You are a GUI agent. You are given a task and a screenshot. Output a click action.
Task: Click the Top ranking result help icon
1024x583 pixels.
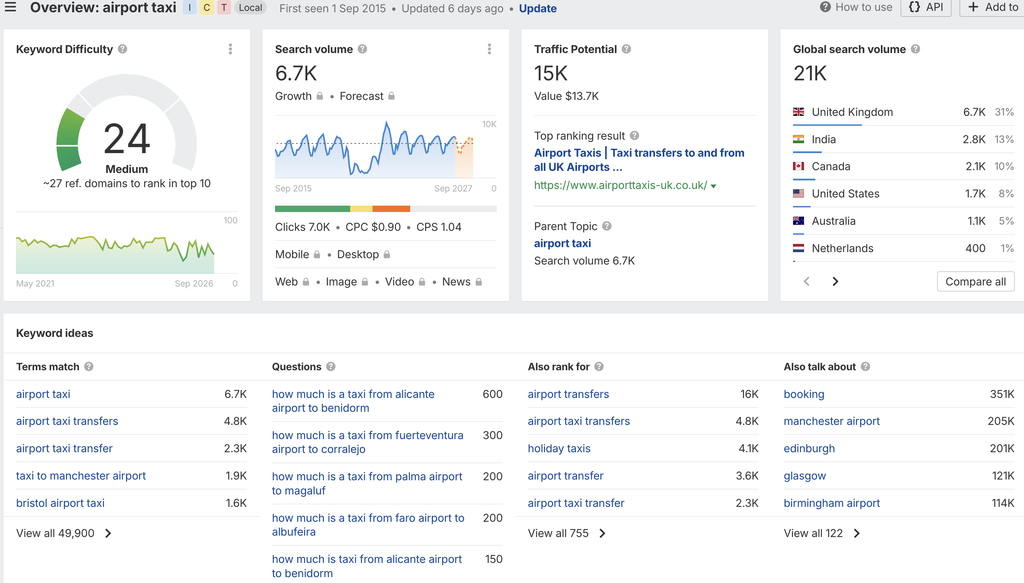[x=634, y=136]
